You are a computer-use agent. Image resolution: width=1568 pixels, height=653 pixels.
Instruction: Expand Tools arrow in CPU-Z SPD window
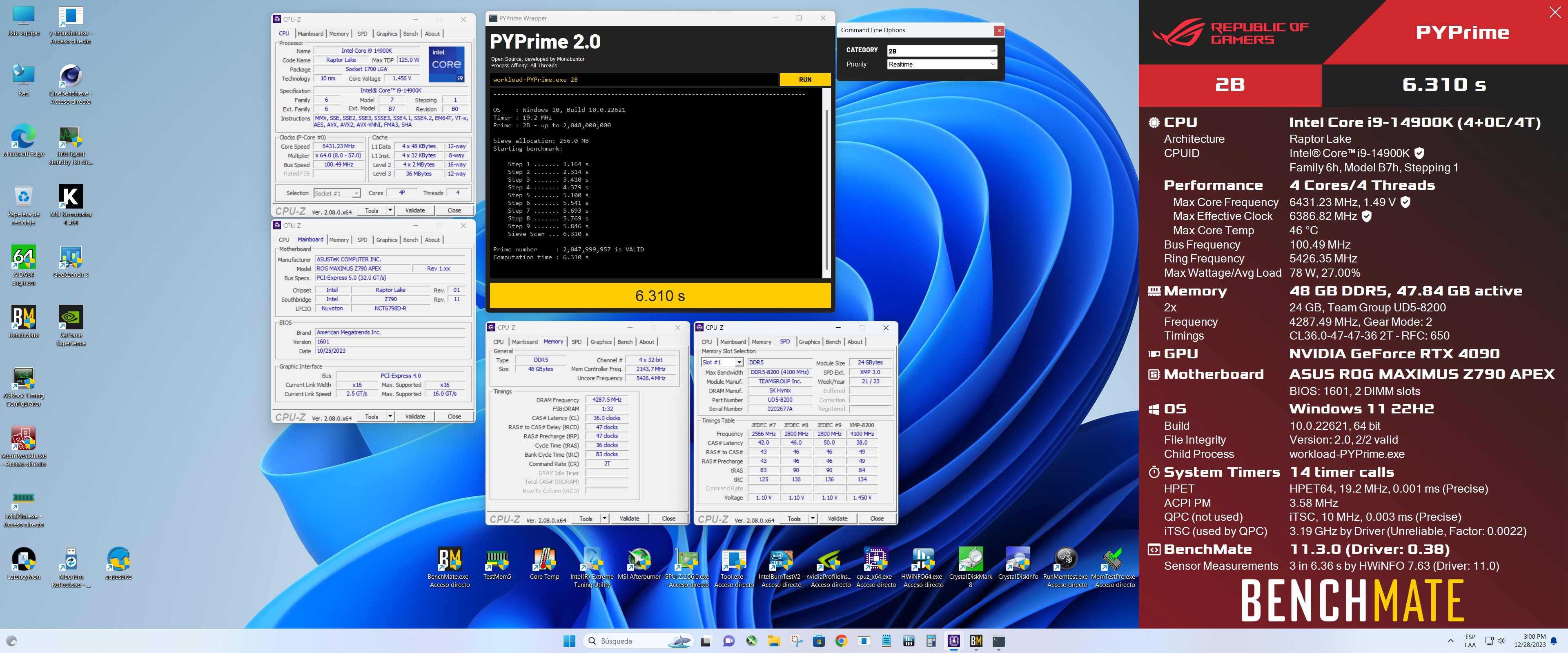[x=813, y=518]
